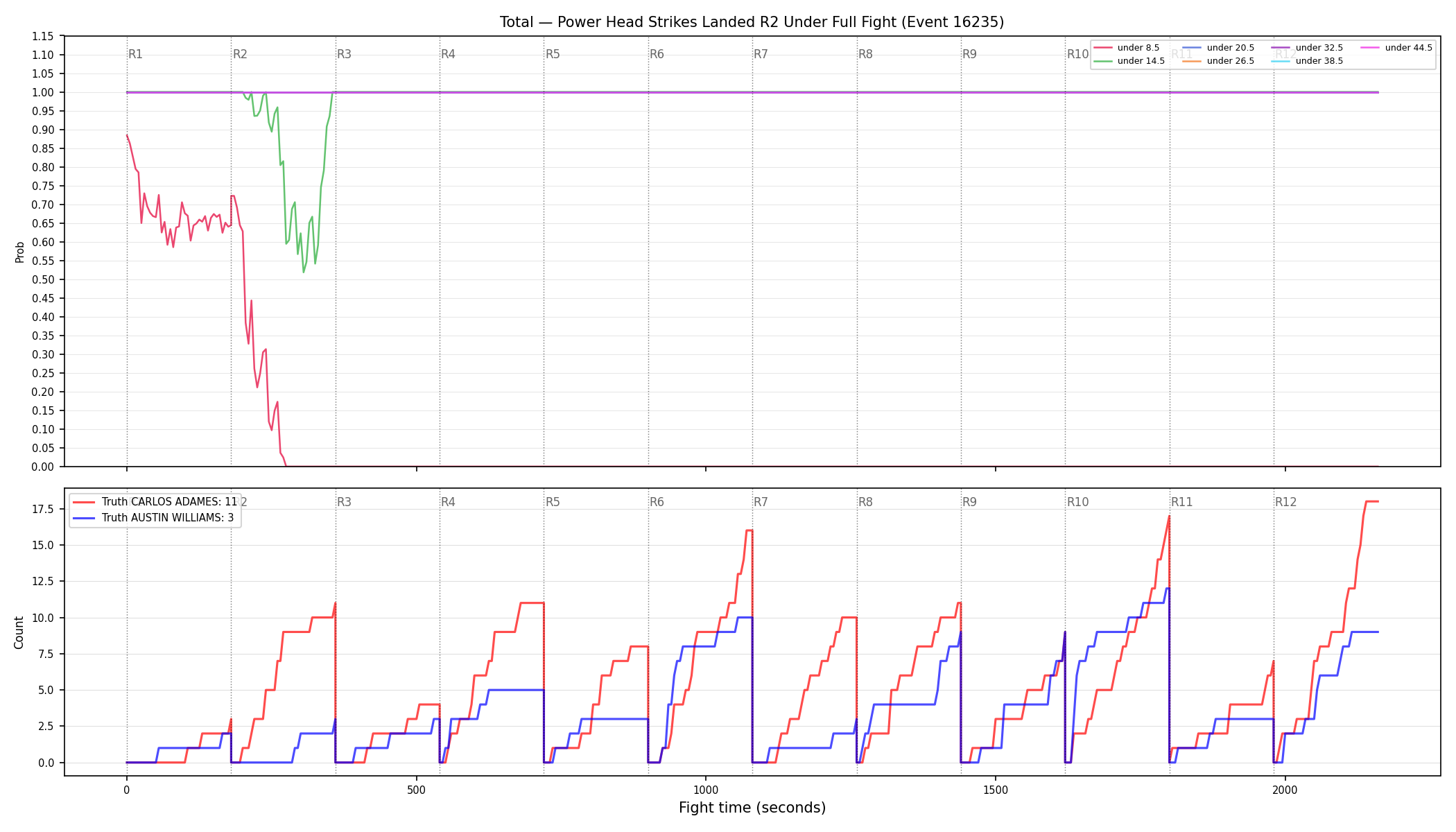Click the R10 round marker in count chart

[1077, 502]
